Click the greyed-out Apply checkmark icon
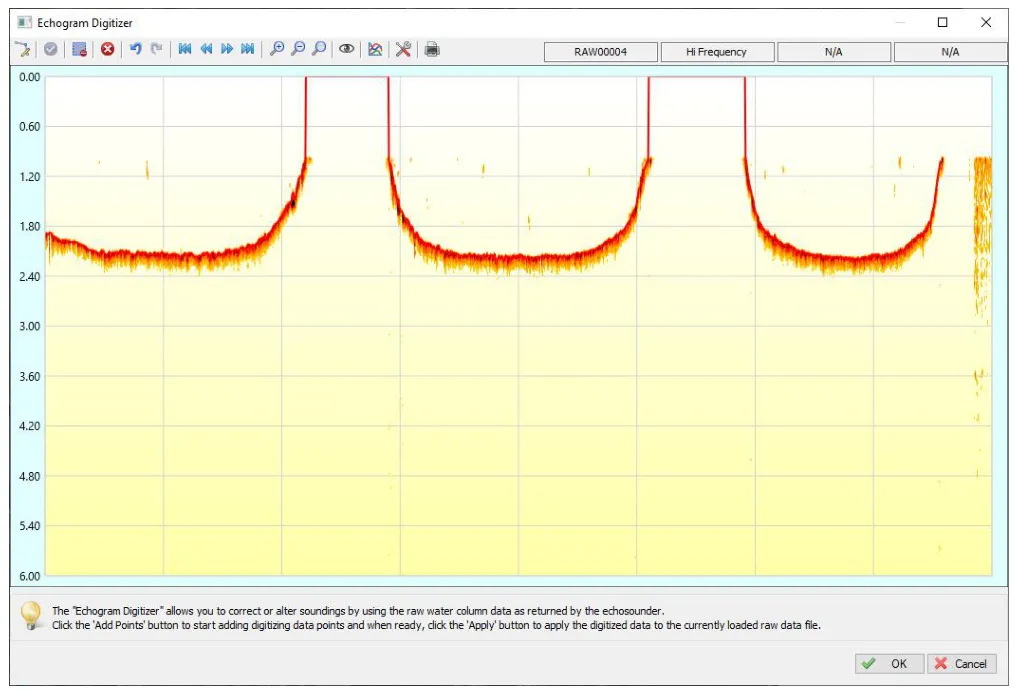The image size is (1018, 694). (51, 49)
